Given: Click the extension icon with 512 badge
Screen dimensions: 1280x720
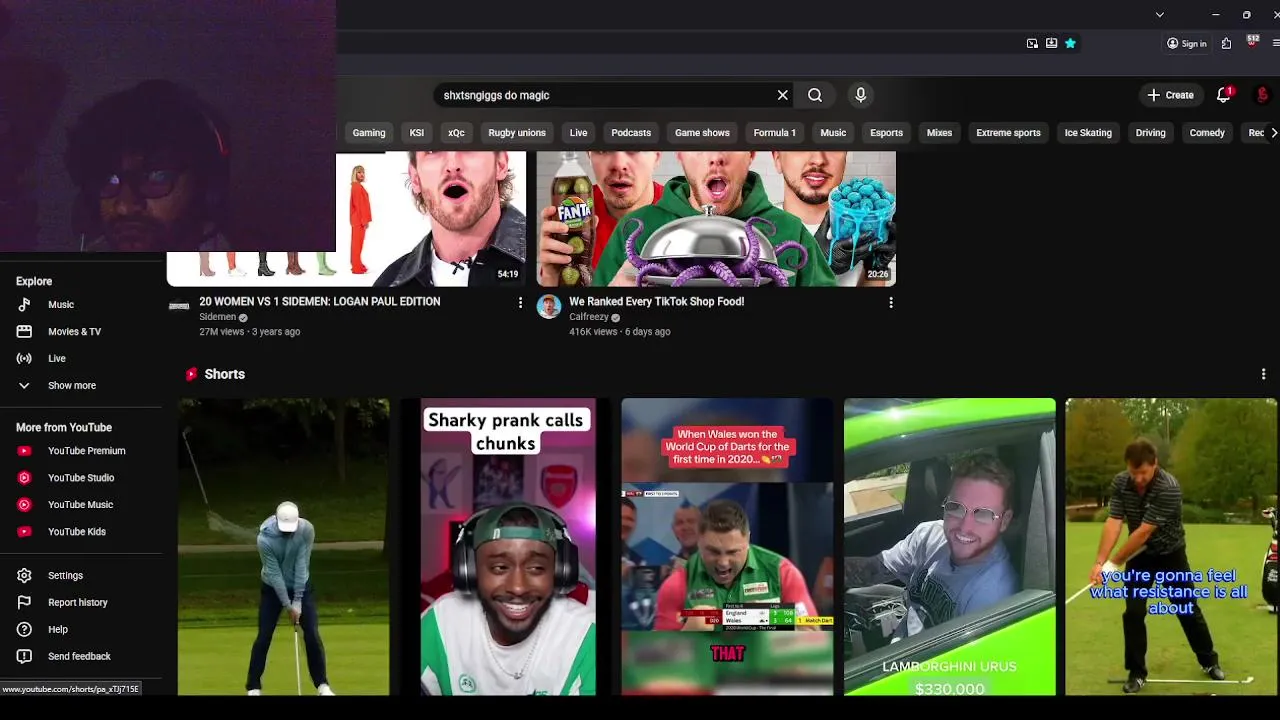Looking at the screenshot, I should (1252, 42).
